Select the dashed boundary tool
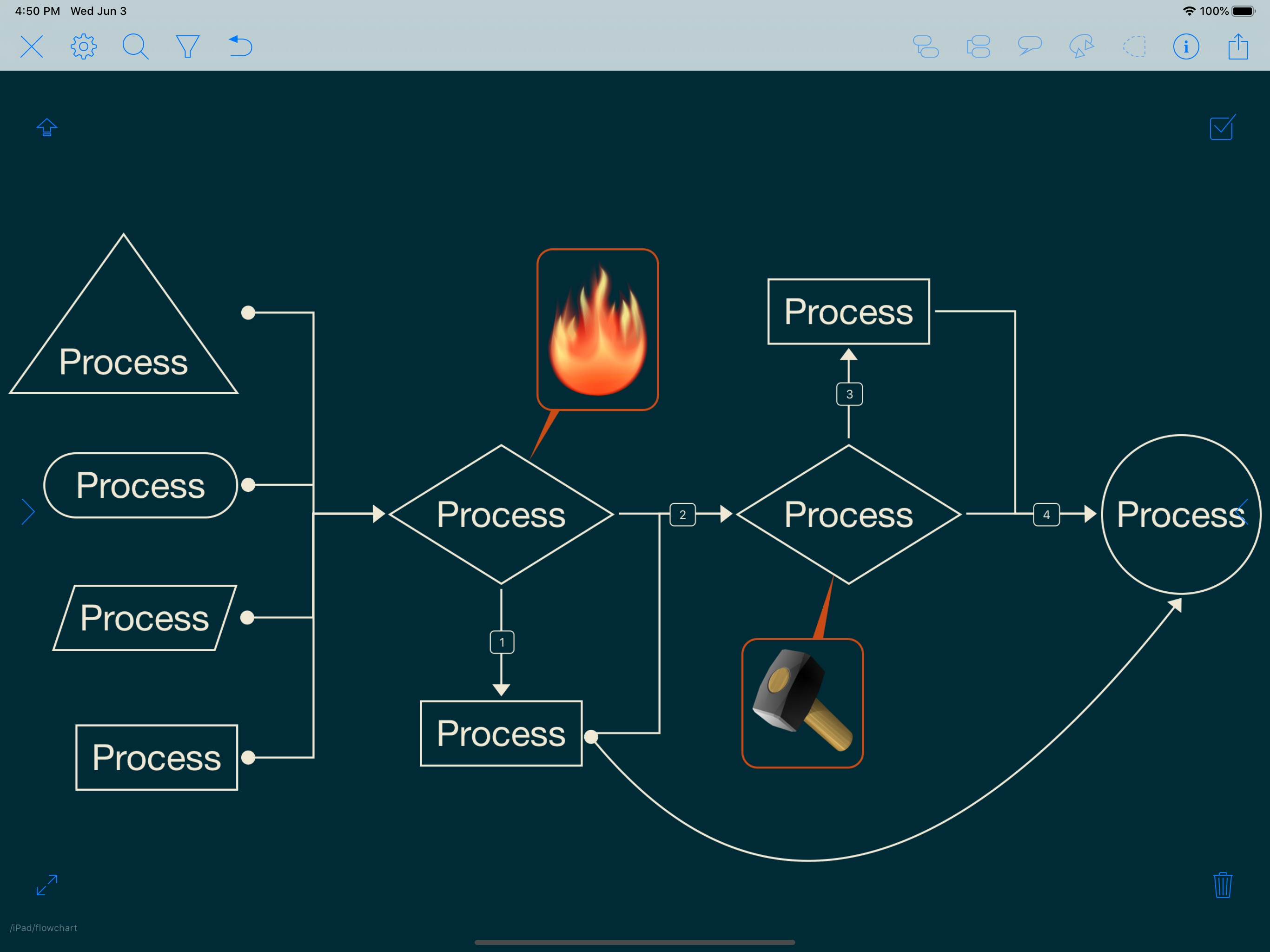 (x=1135, y=46)
